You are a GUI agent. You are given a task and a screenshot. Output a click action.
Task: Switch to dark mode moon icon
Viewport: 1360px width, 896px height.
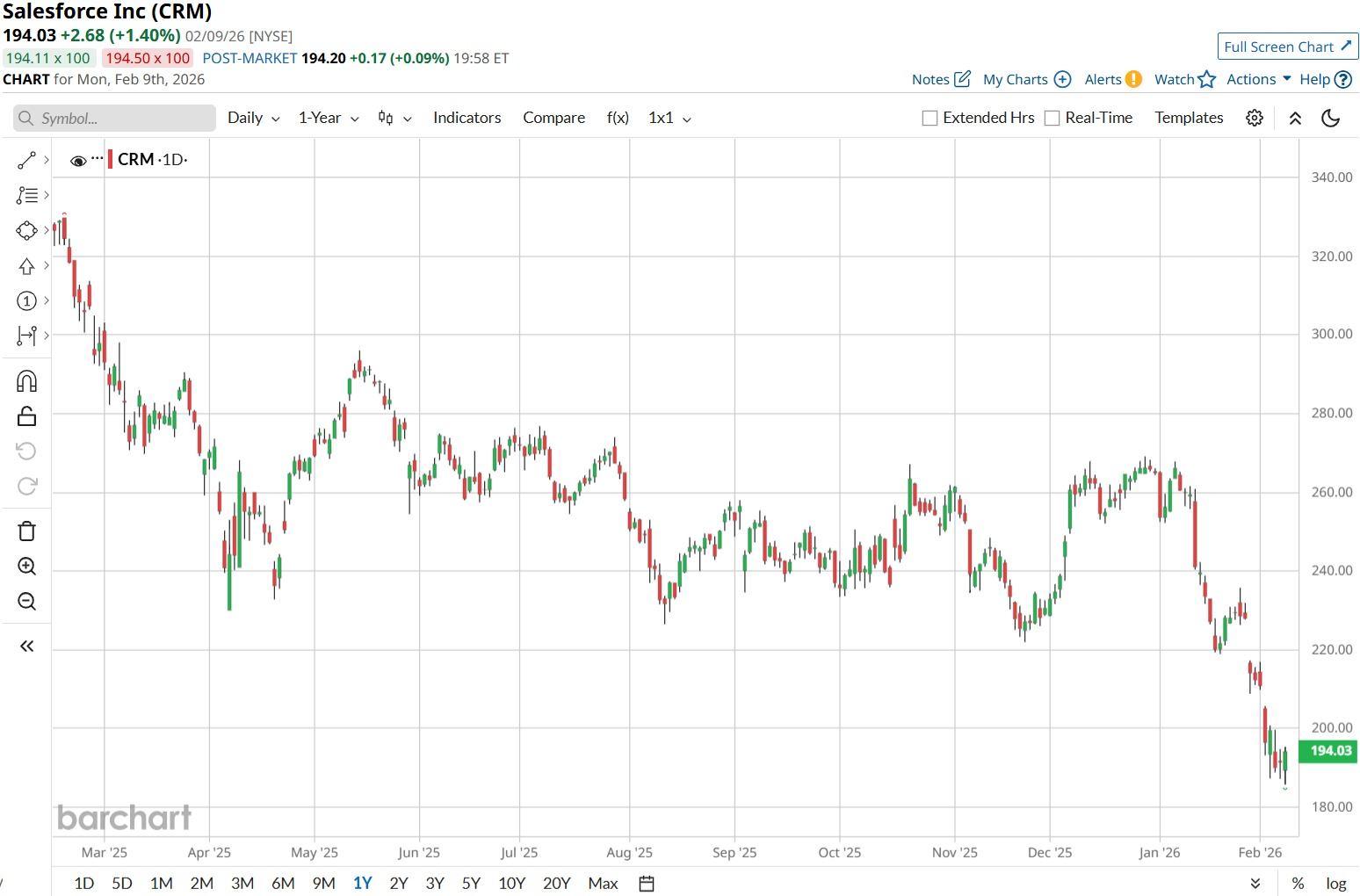coord(1330,118)
